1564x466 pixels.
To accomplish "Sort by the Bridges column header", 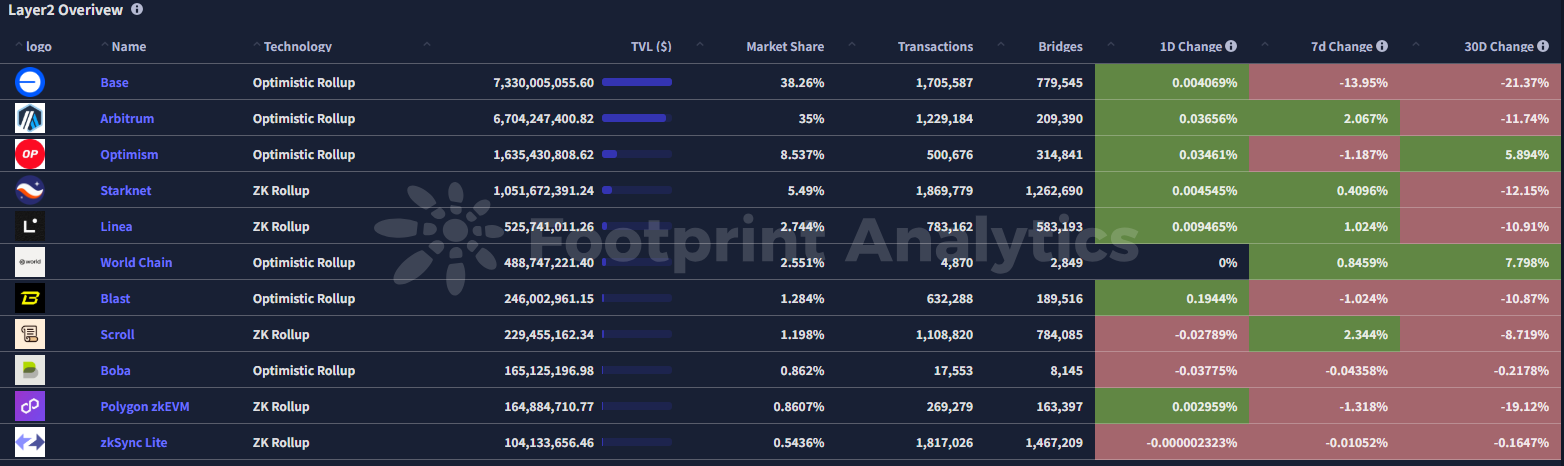I will (x=1060, y=46).
